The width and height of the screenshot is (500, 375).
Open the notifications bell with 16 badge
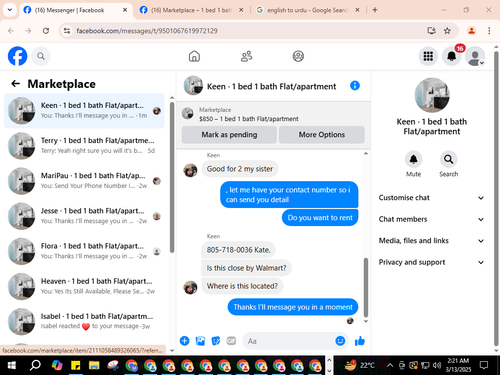point(452,56)
